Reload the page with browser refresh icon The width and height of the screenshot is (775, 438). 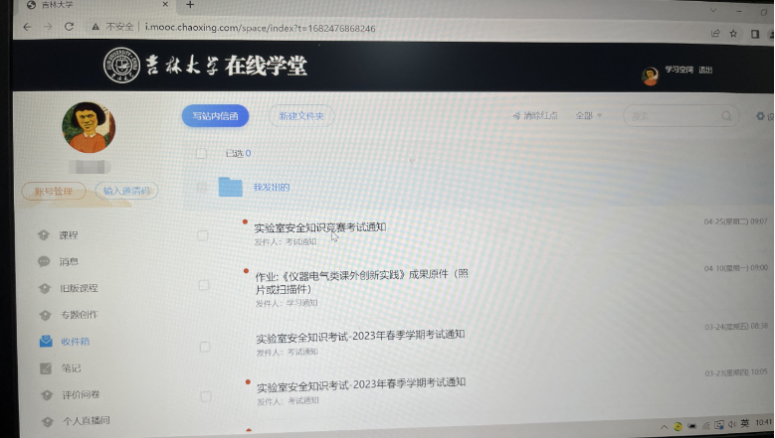point(69,27)
